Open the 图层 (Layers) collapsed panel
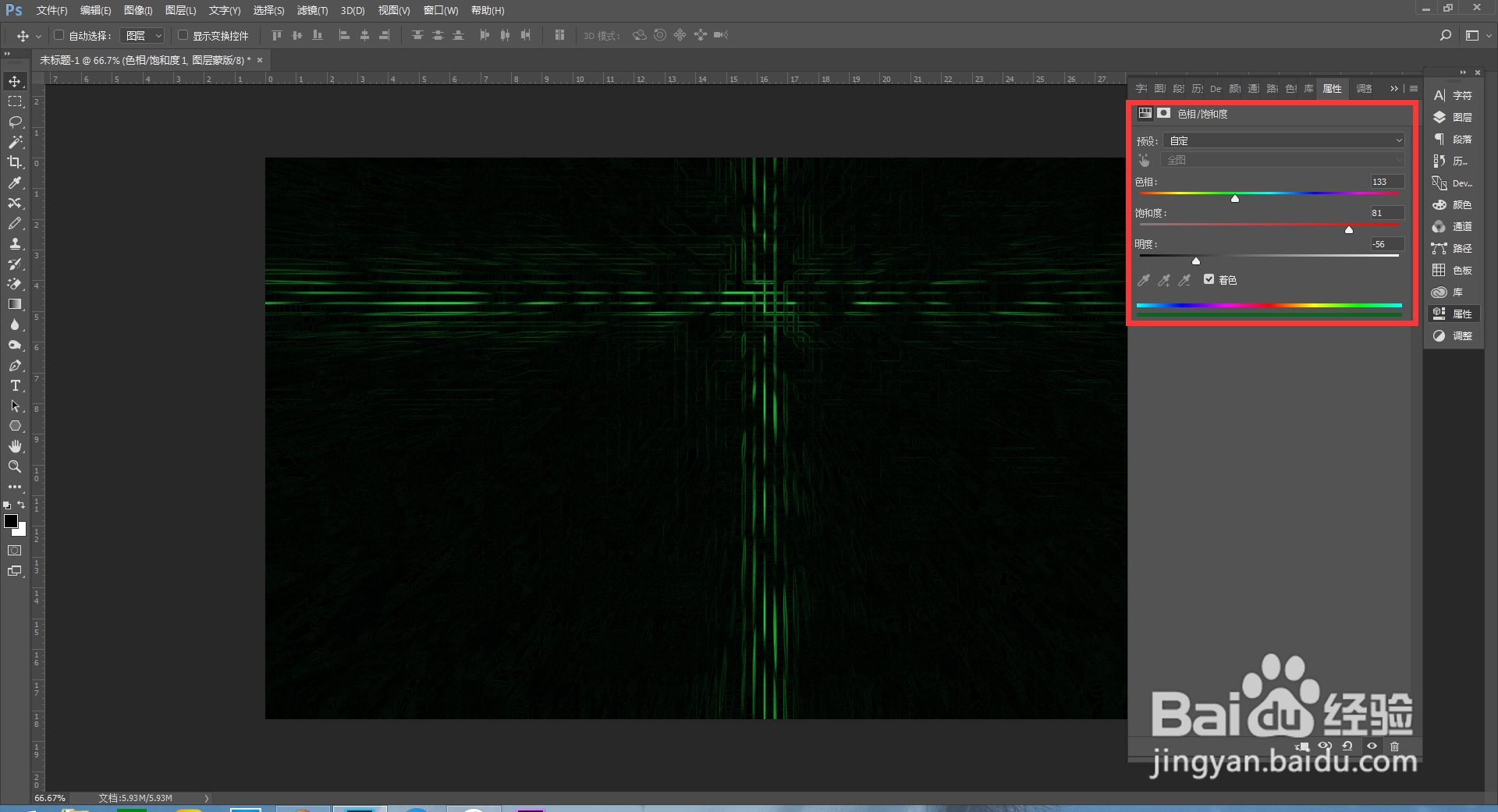 1454,117
